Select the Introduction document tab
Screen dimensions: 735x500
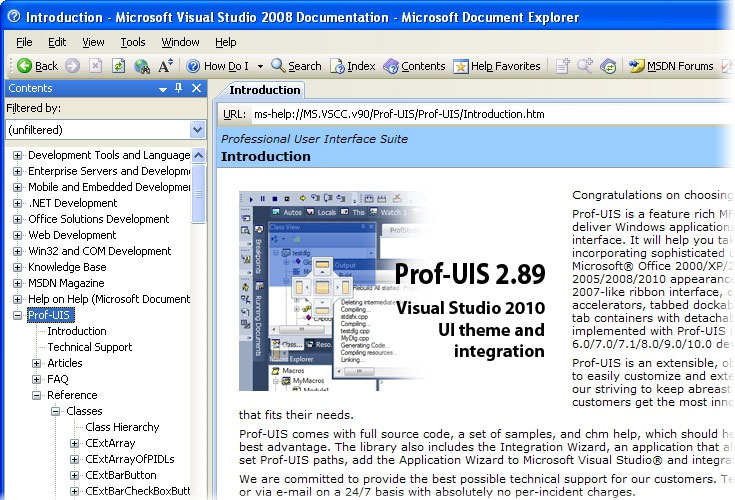tap(264, 90)
